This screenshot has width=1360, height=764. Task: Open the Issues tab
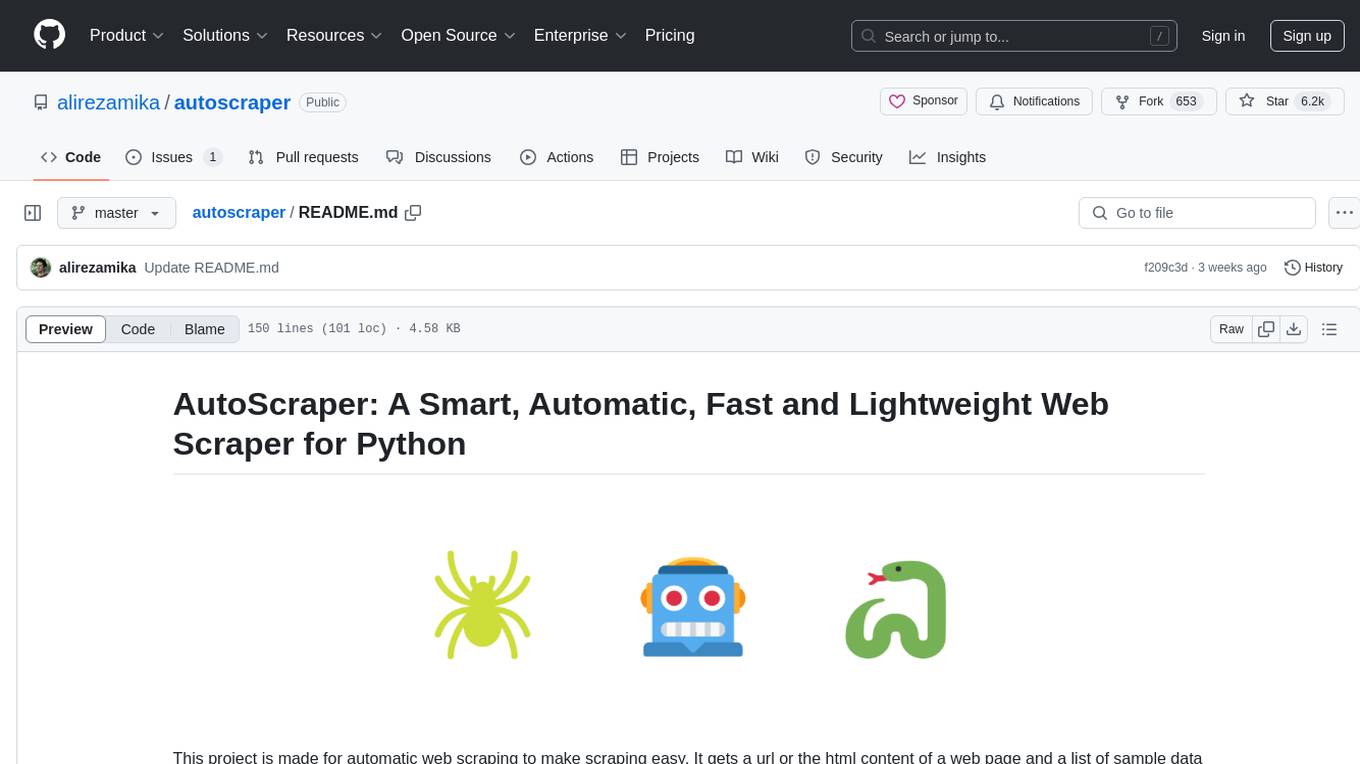[174, 157]
